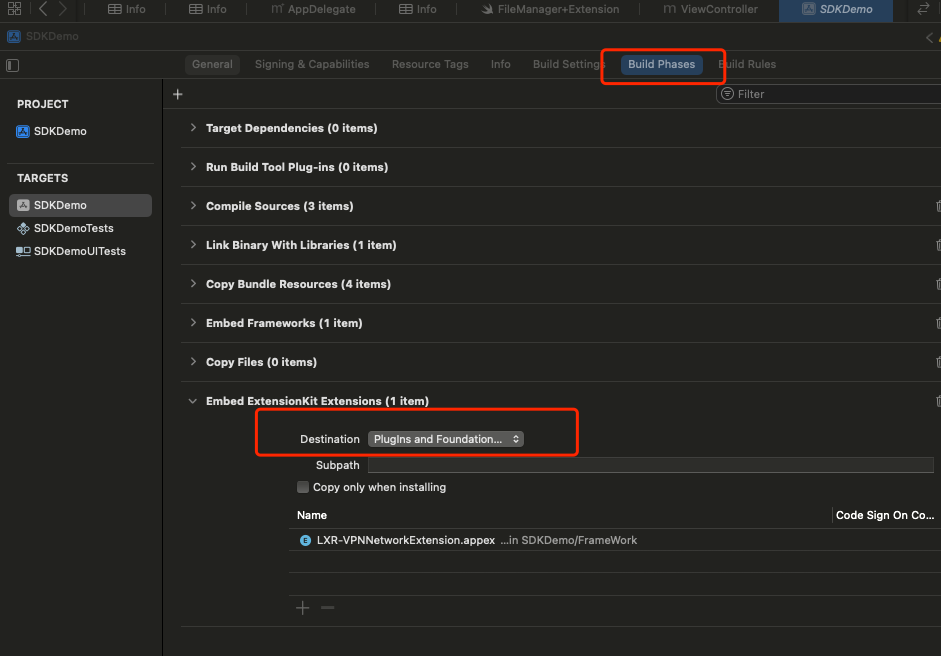Viewport: 941px width, 656px height.
Task: Collapse Embed ExtensionKit Extensions phase
Action: pyautogui.click(x=193, y=401)
